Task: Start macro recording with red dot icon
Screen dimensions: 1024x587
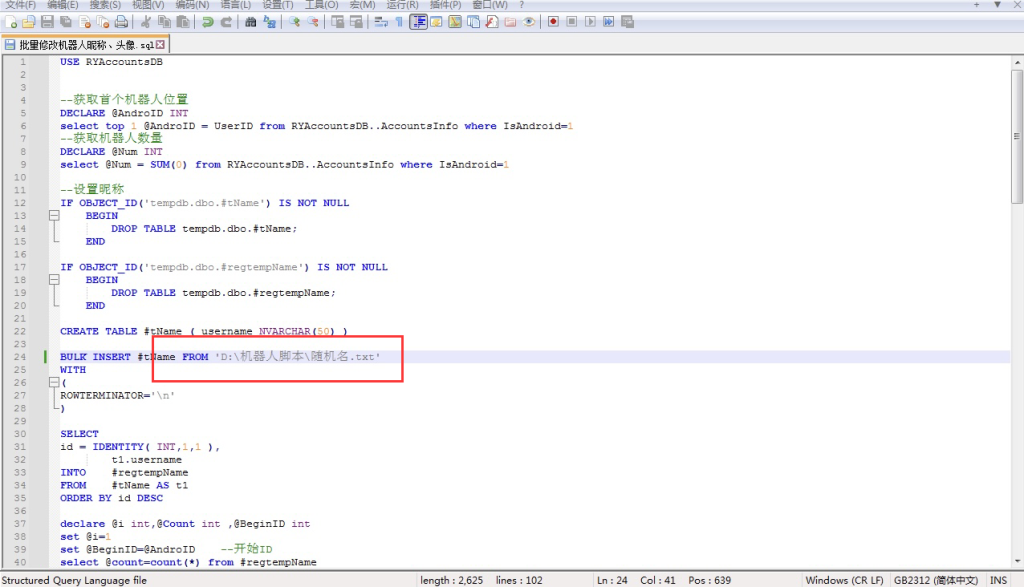Action: 552,21
